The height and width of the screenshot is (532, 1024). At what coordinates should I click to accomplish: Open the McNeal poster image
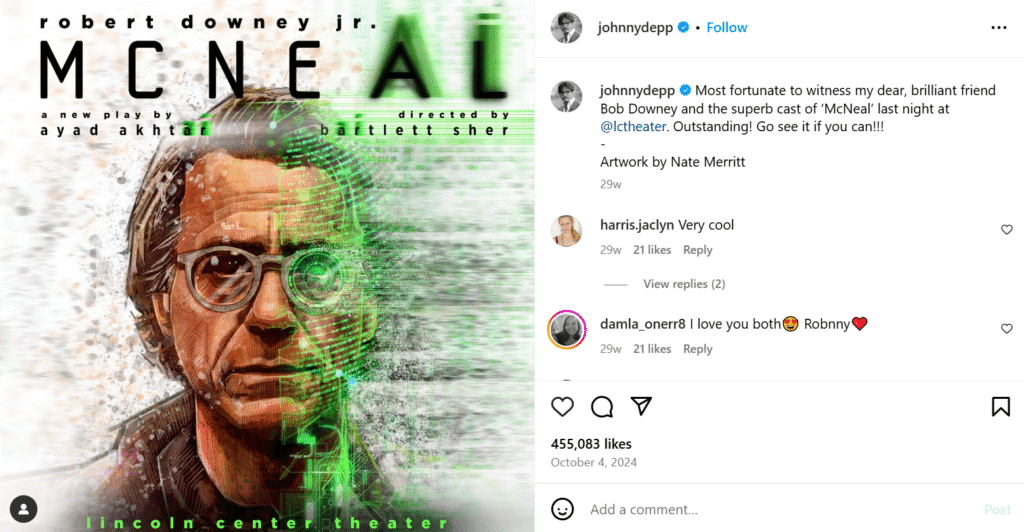[x=267, y=266]
